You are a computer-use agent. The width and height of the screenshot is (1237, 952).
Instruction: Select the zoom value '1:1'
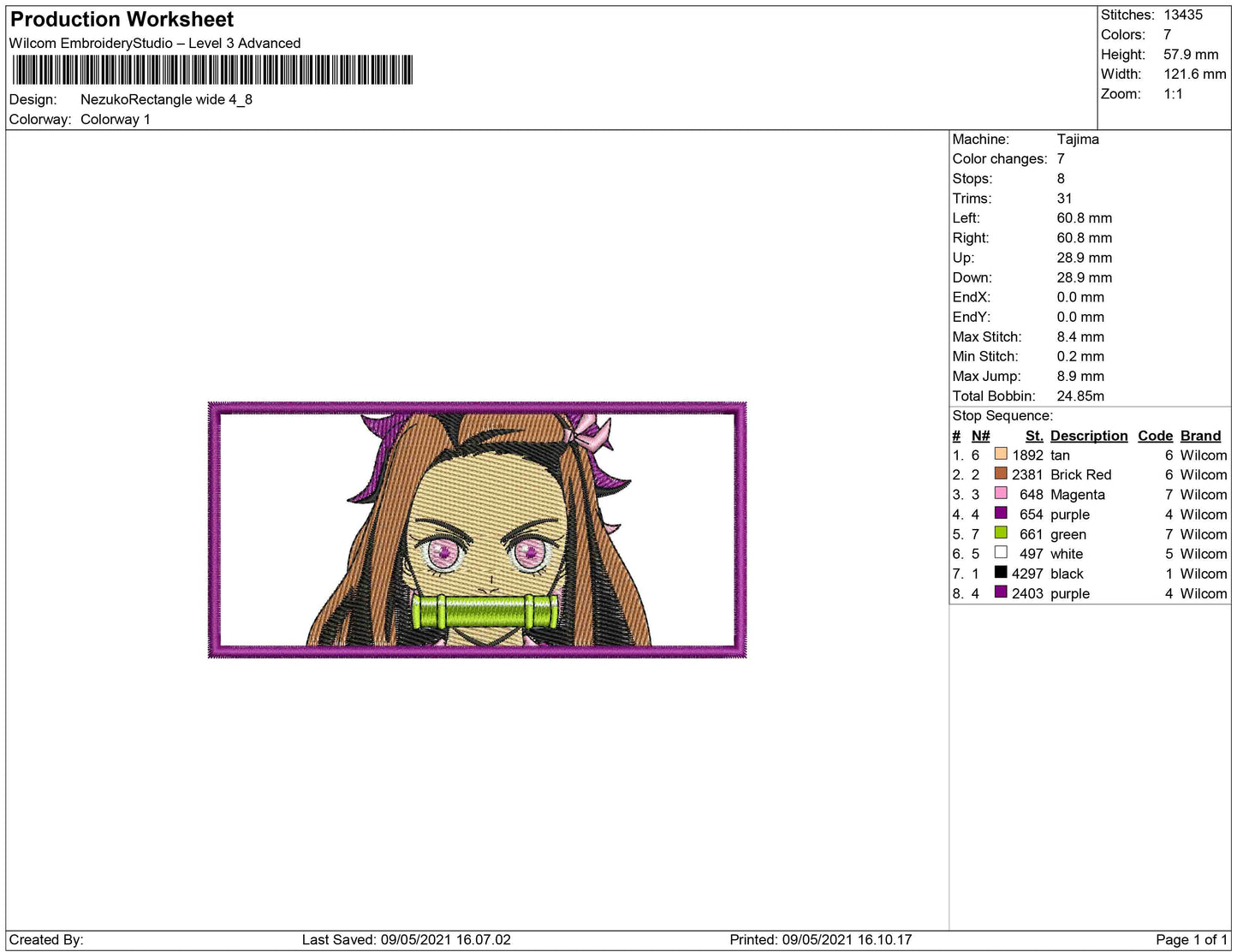click(x=1174, y=94)
